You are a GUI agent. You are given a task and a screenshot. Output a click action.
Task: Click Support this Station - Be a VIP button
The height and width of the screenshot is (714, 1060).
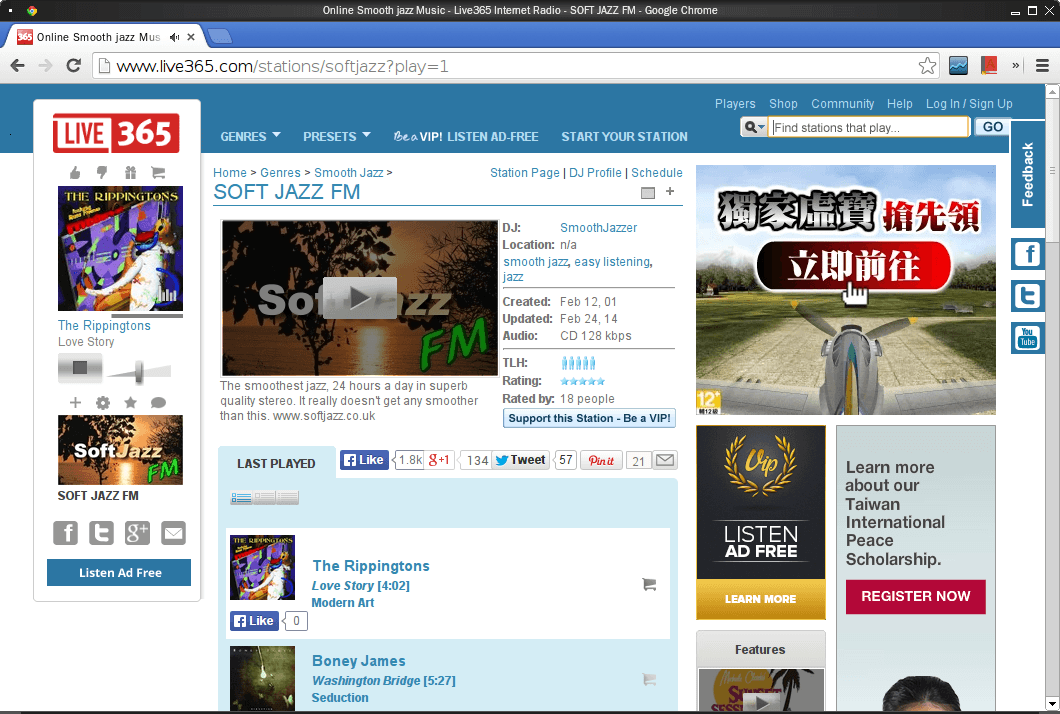click(589, 418)
